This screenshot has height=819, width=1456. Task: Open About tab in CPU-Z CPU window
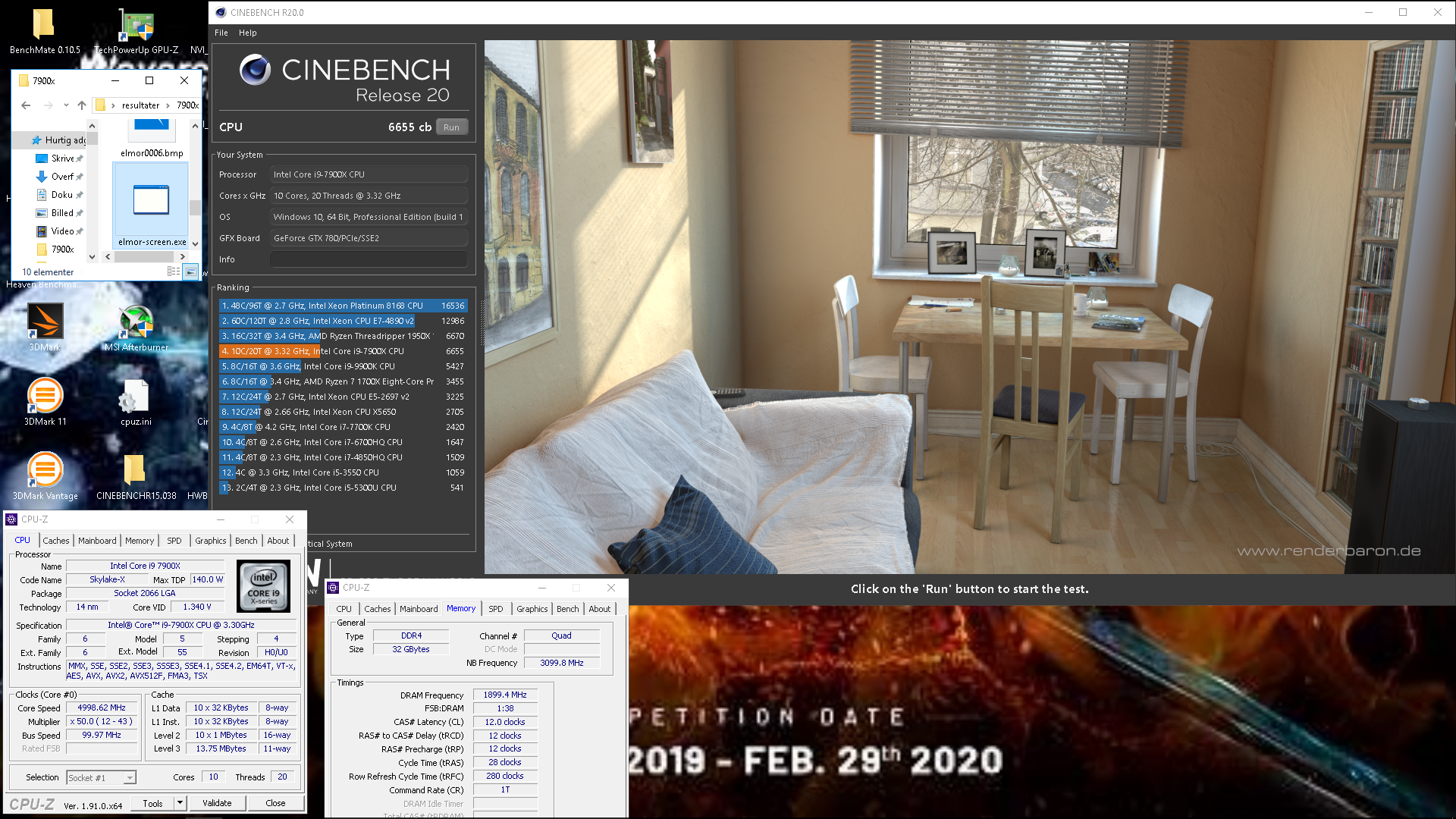[x=278, y=541]
